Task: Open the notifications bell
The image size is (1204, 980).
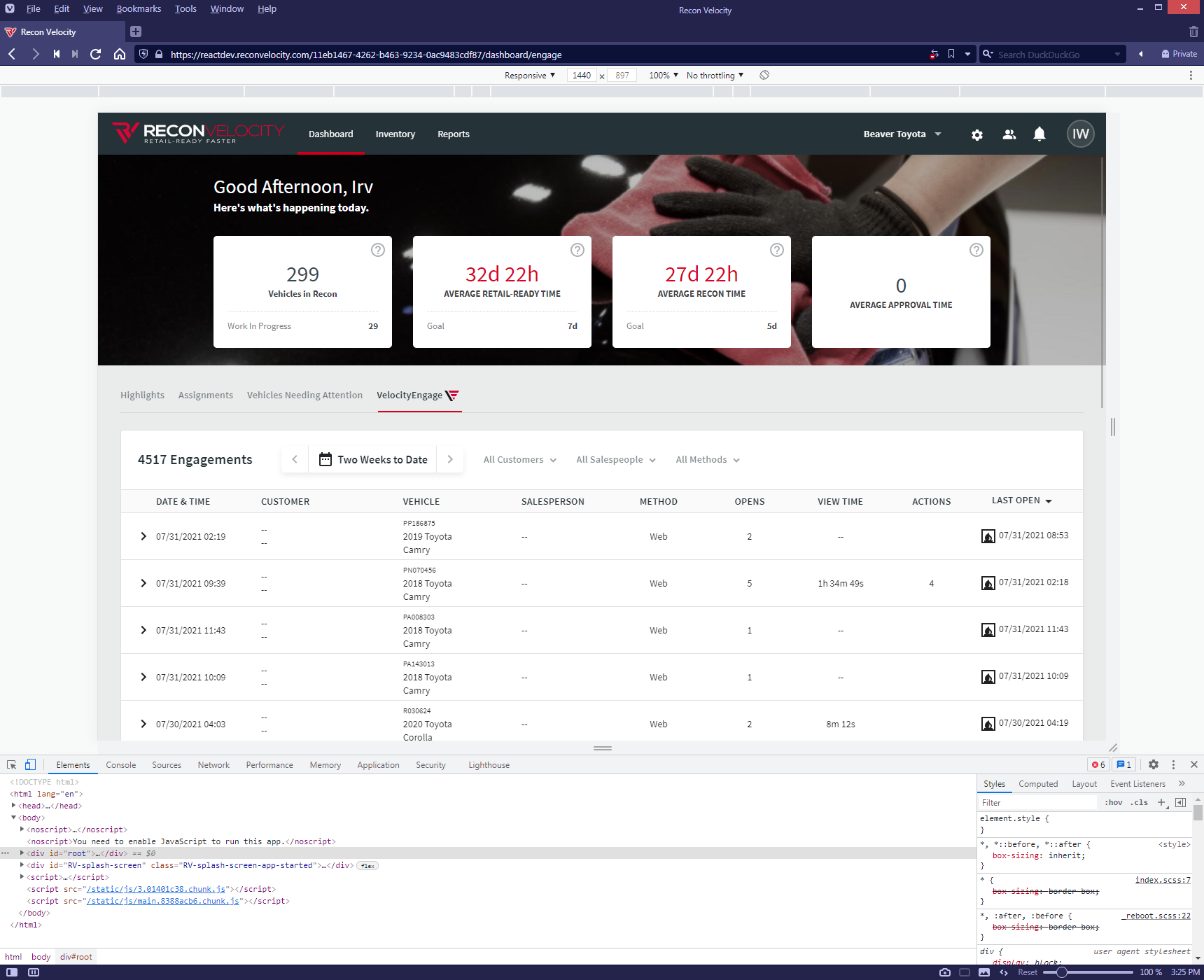Action: point(1039,134)
